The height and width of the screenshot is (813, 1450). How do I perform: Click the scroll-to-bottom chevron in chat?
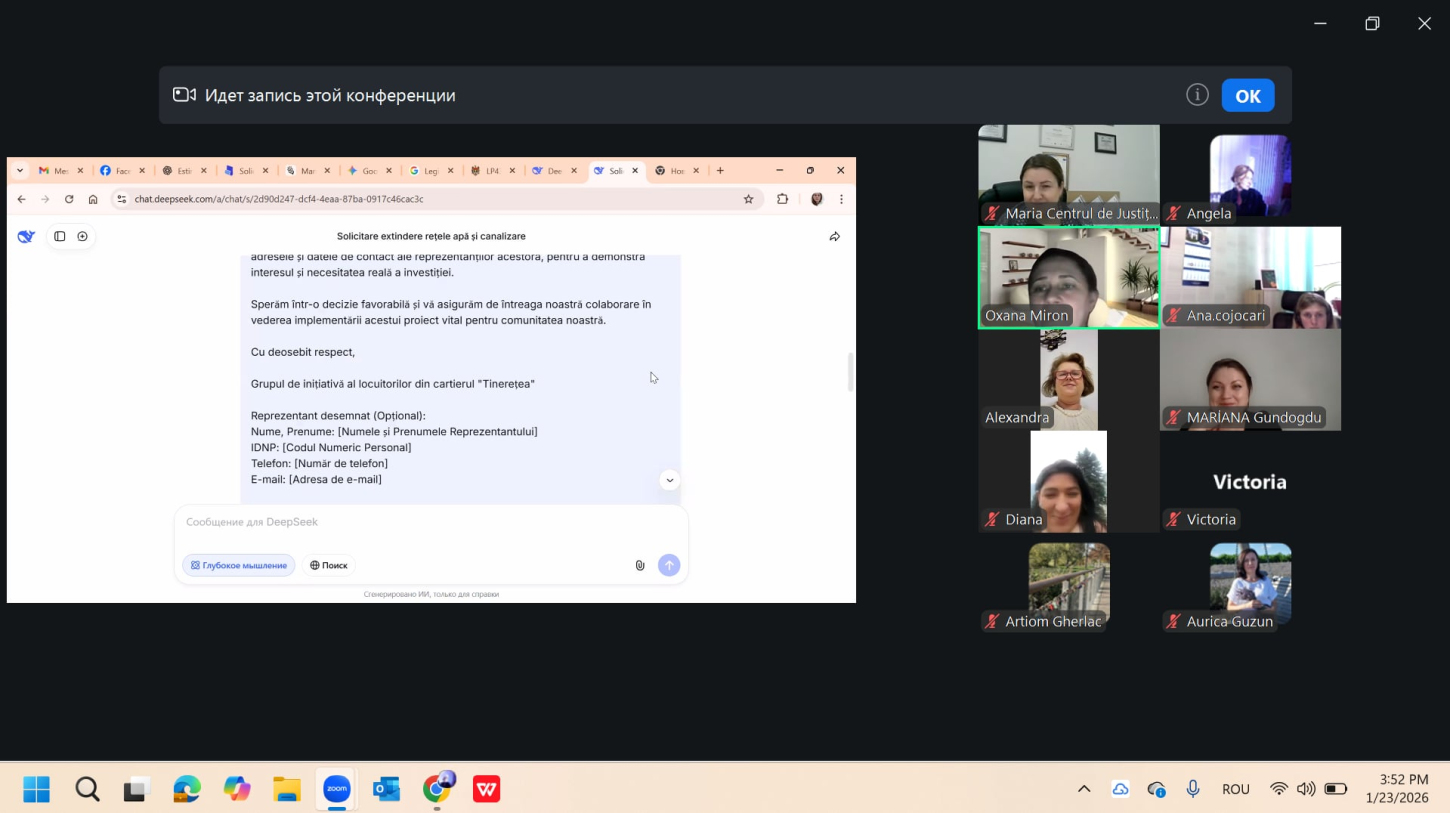click(669, 480)
